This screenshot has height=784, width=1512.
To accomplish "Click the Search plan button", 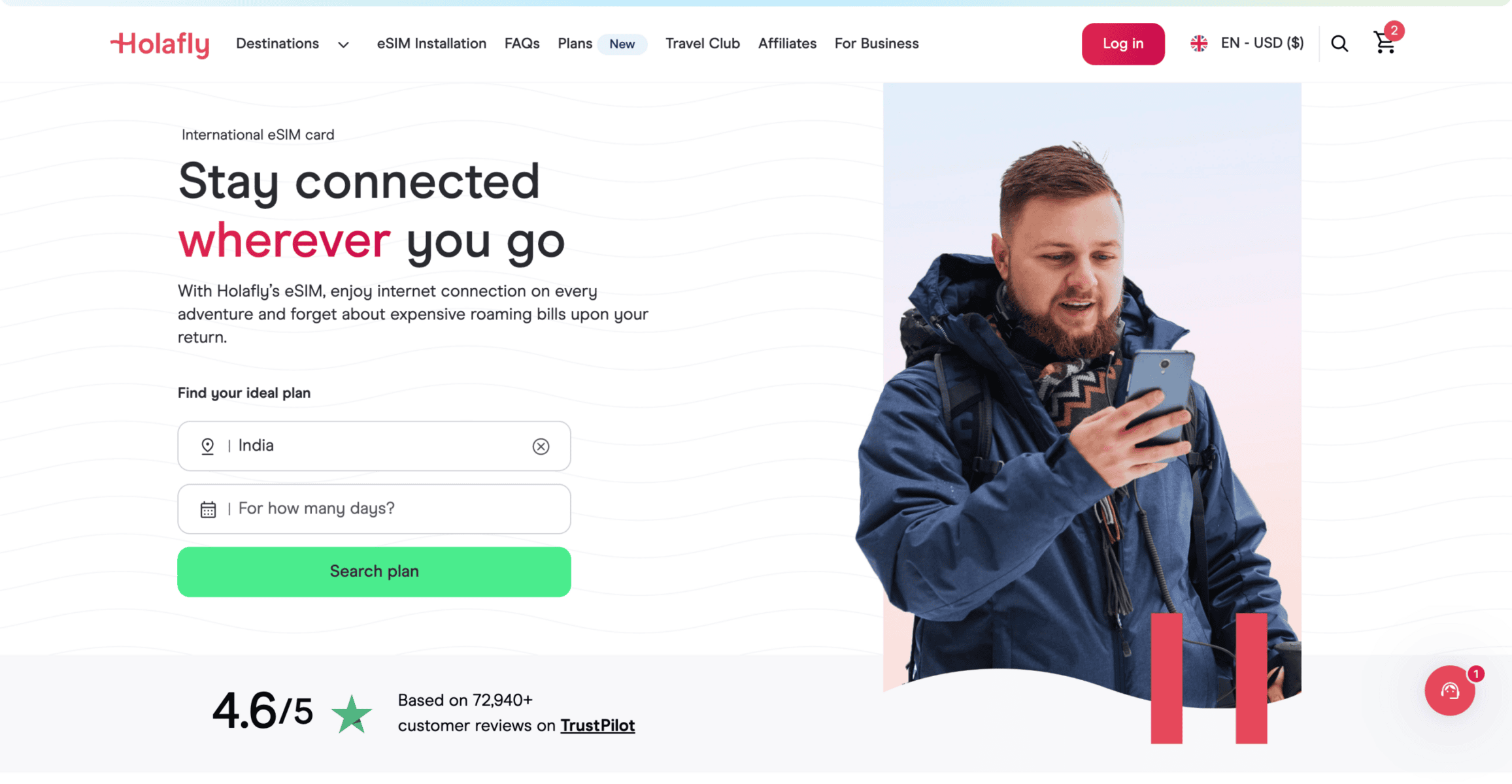I will pos(374,572).
